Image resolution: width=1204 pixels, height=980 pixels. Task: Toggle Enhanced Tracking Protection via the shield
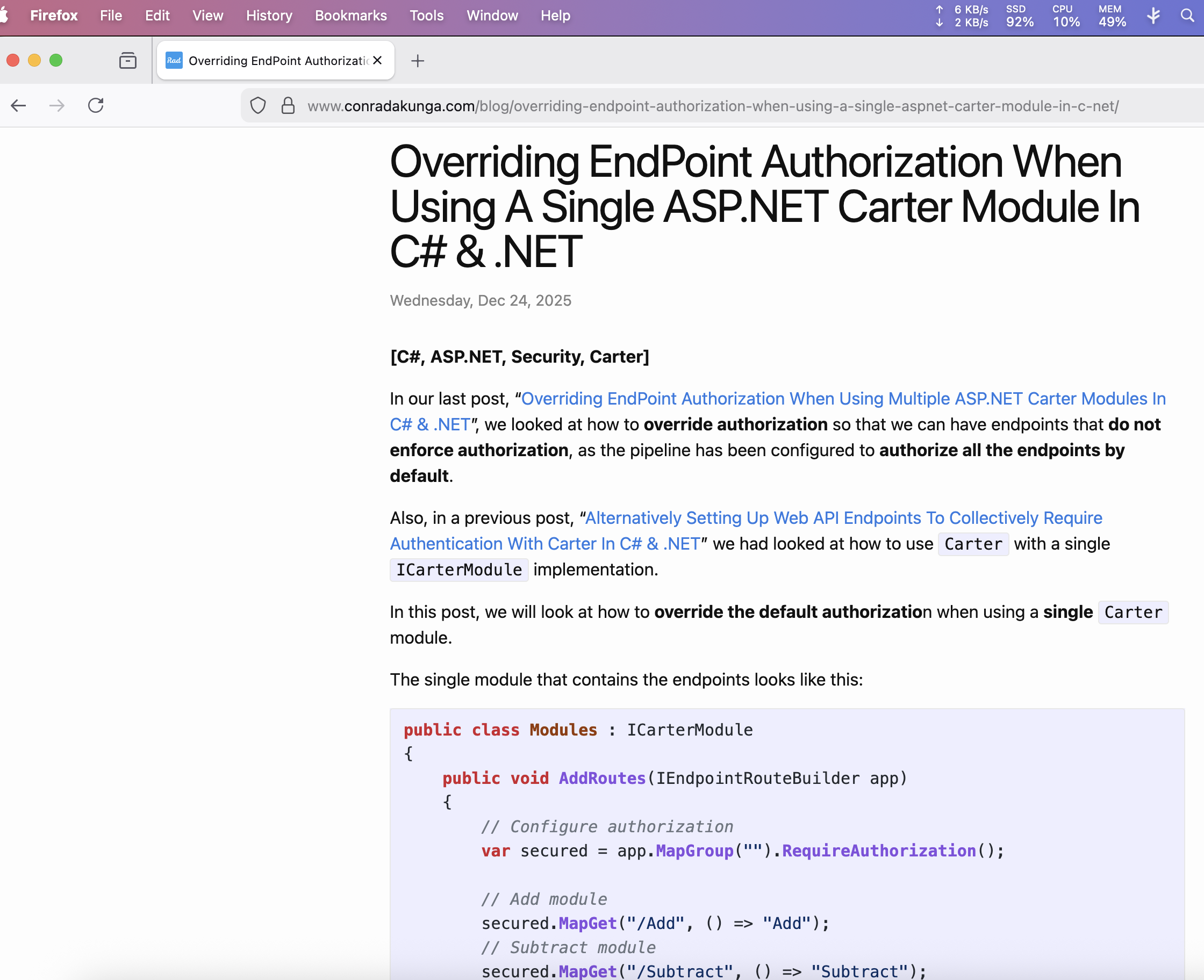click(x=258, y=105)
